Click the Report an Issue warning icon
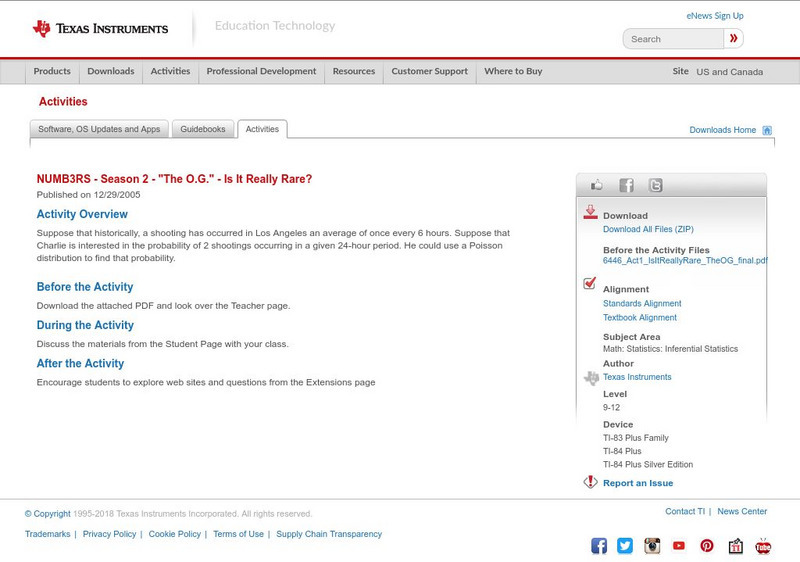 (x=590, y=482)
